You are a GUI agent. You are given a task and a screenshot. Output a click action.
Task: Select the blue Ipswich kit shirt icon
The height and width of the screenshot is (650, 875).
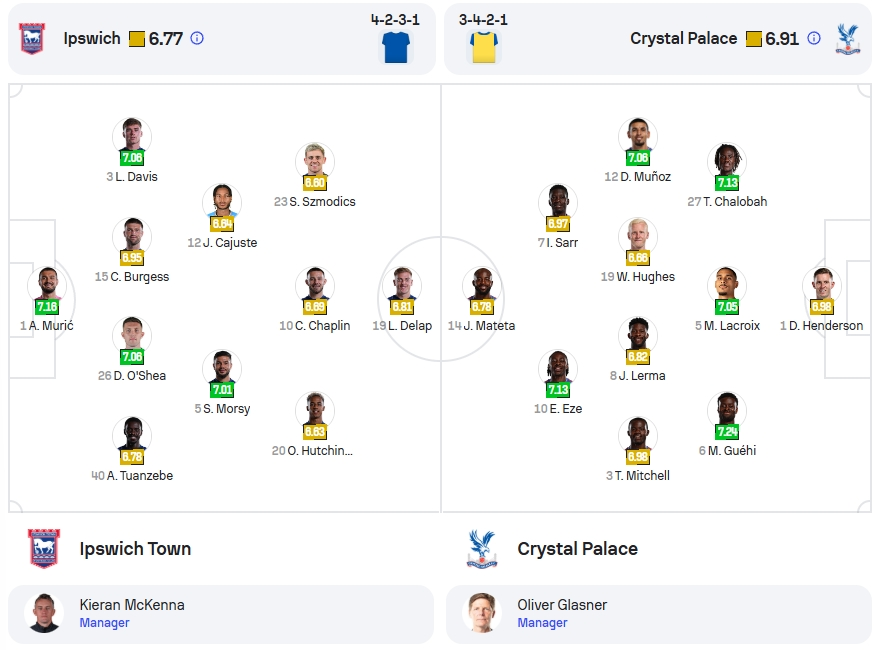point(396,47)
